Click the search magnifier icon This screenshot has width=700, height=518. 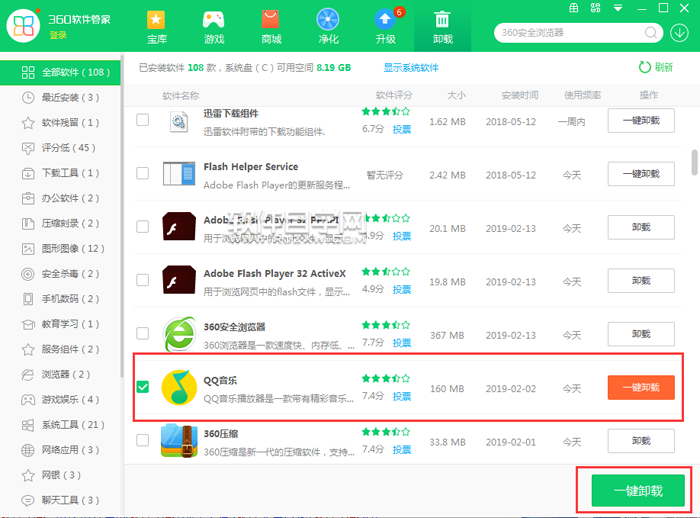point(651,33)
